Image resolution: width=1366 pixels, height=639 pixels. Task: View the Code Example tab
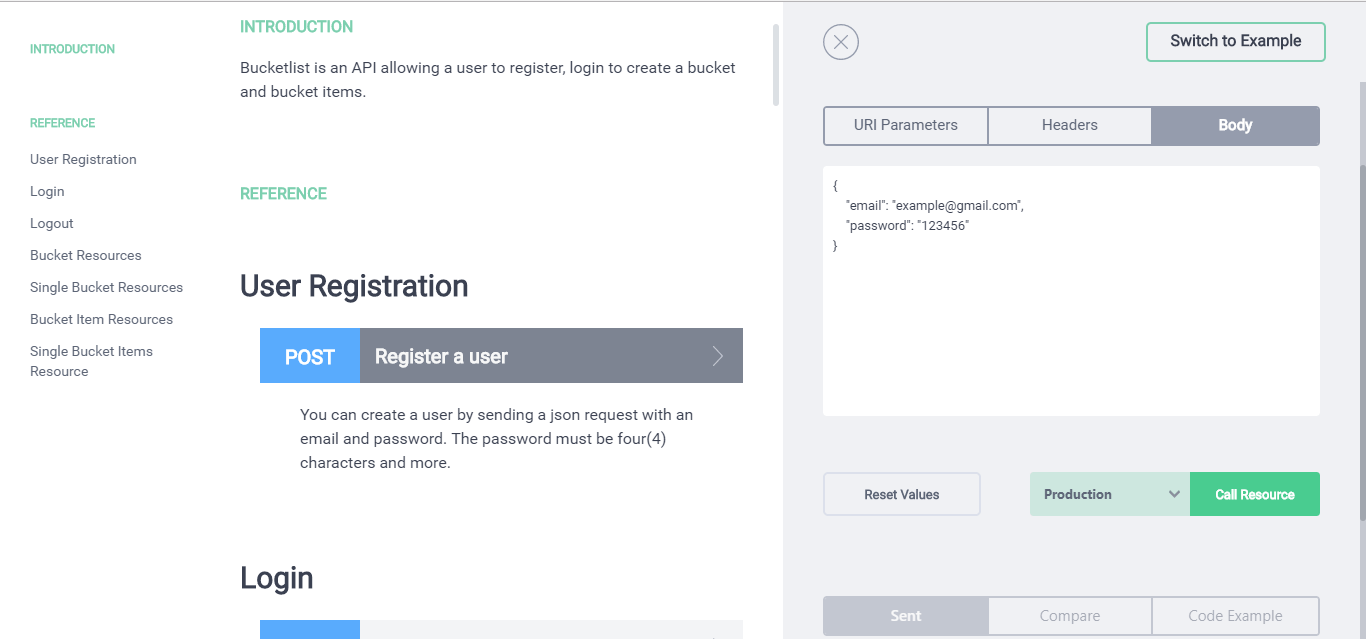point(1235,615)
